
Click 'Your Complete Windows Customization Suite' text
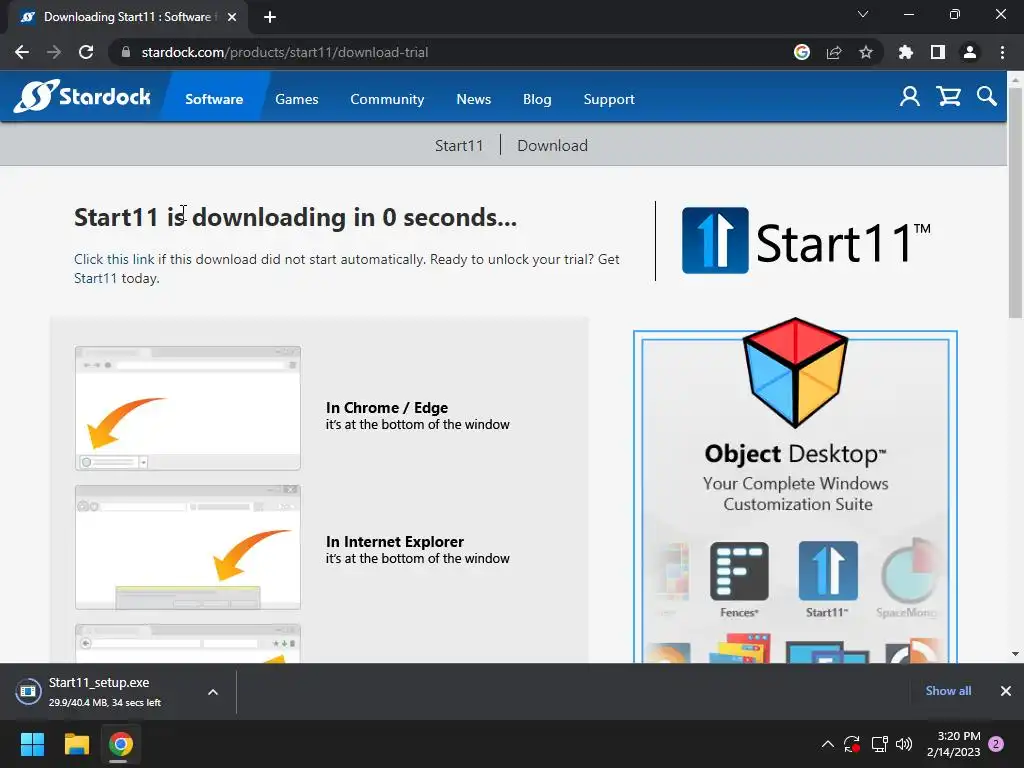pyautogui.click(x=796, y=494)
